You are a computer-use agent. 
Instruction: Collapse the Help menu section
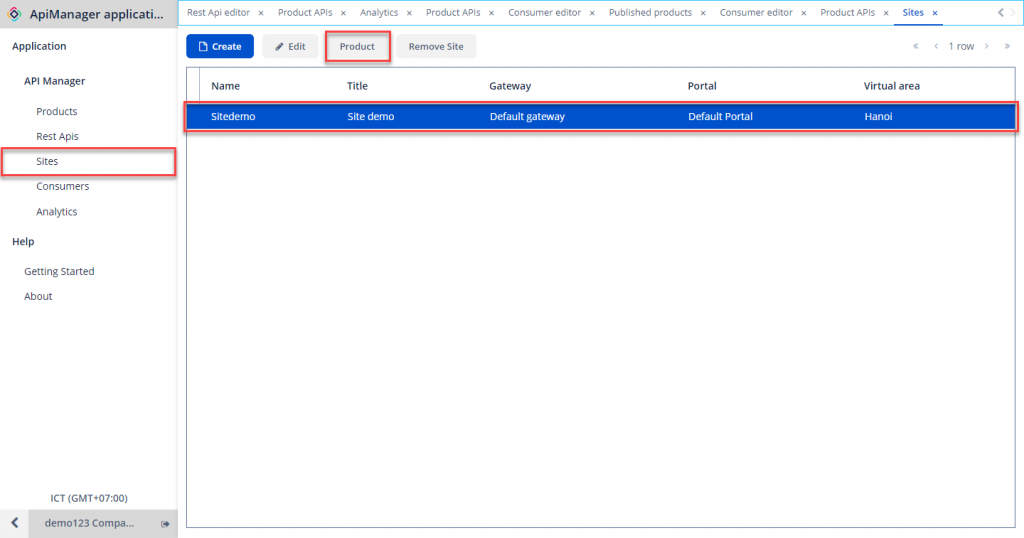click(x=23, y=241)
